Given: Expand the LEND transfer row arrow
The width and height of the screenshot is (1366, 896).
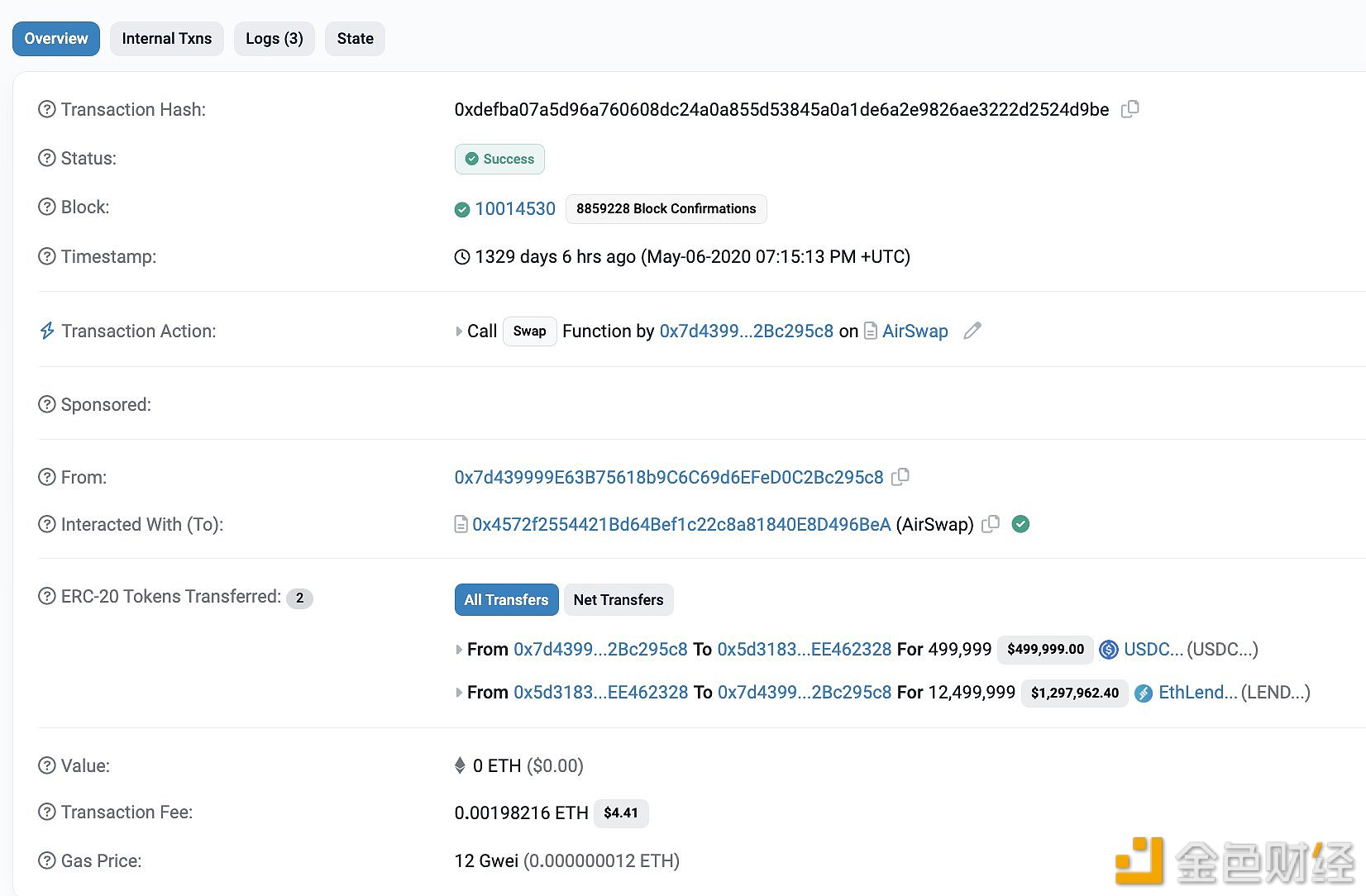Looking at the screenshot, I should click(459, 693).
